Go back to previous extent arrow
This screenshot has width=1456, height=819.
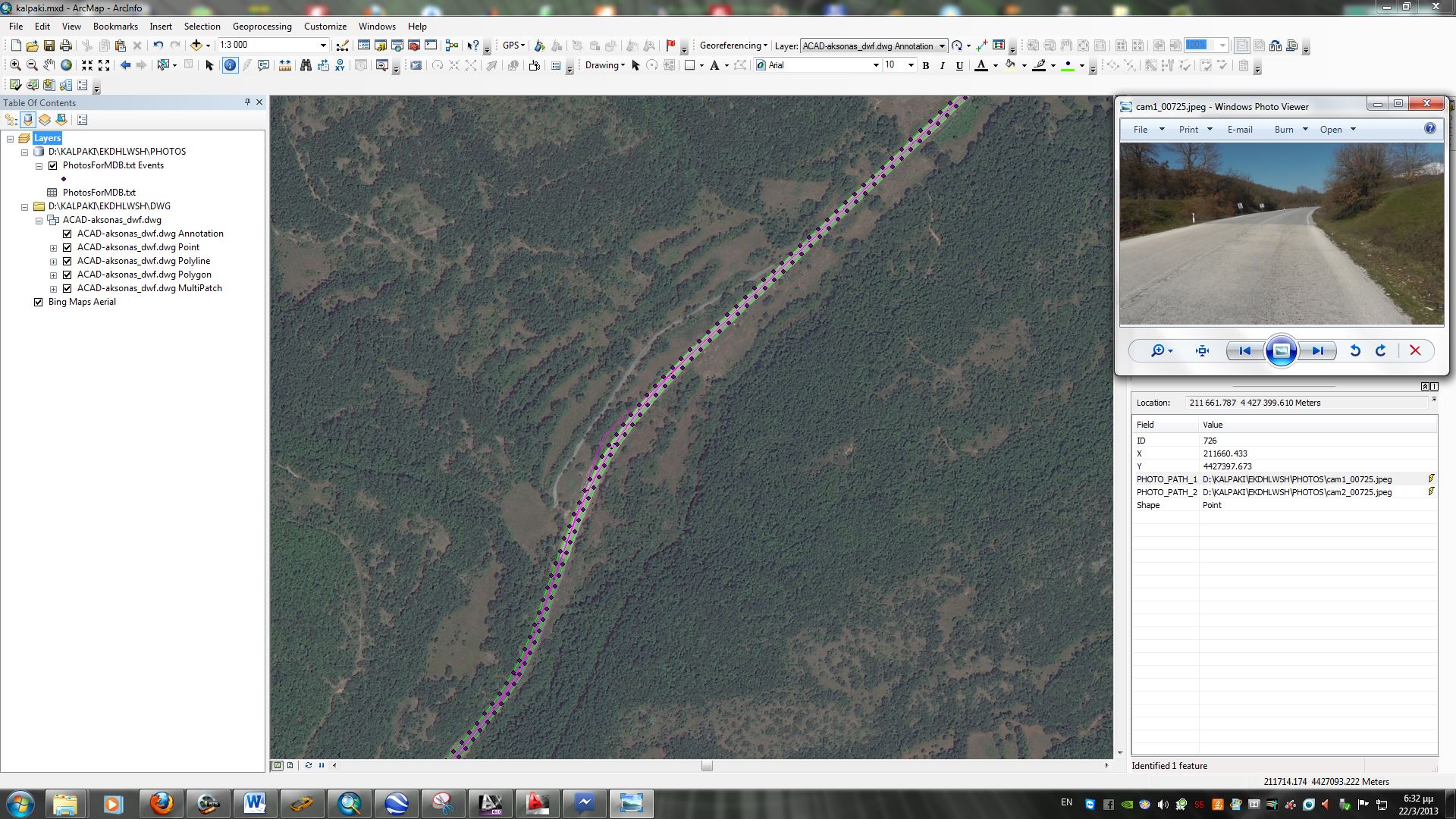[x=125, y=65]
